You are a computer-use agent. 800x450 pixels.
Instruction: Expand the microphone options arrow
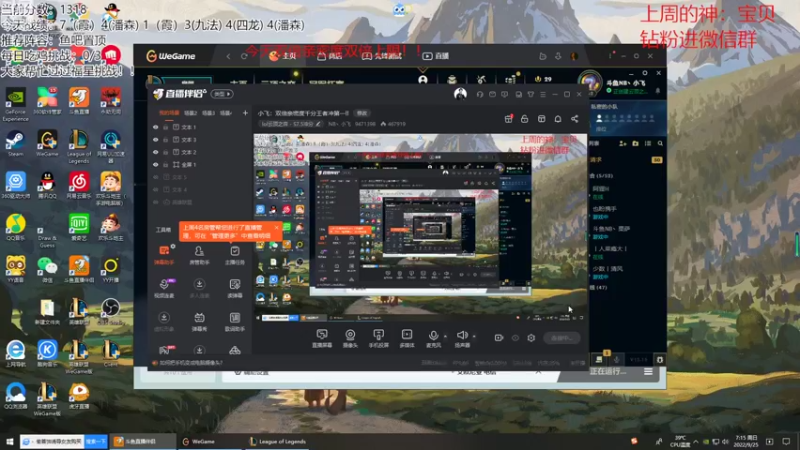(x=445, y=336)
